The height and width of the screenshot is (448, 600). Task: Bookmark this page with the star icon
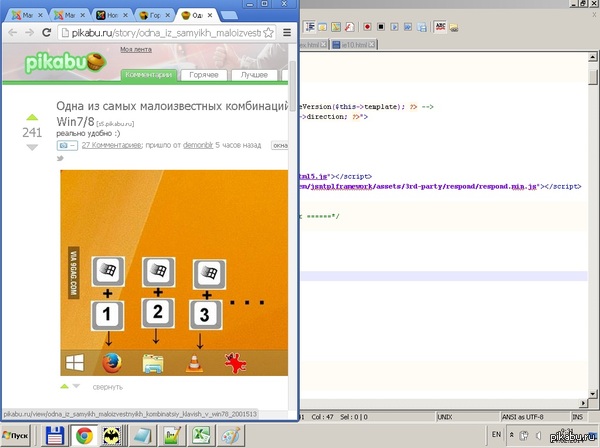point(267,33)
